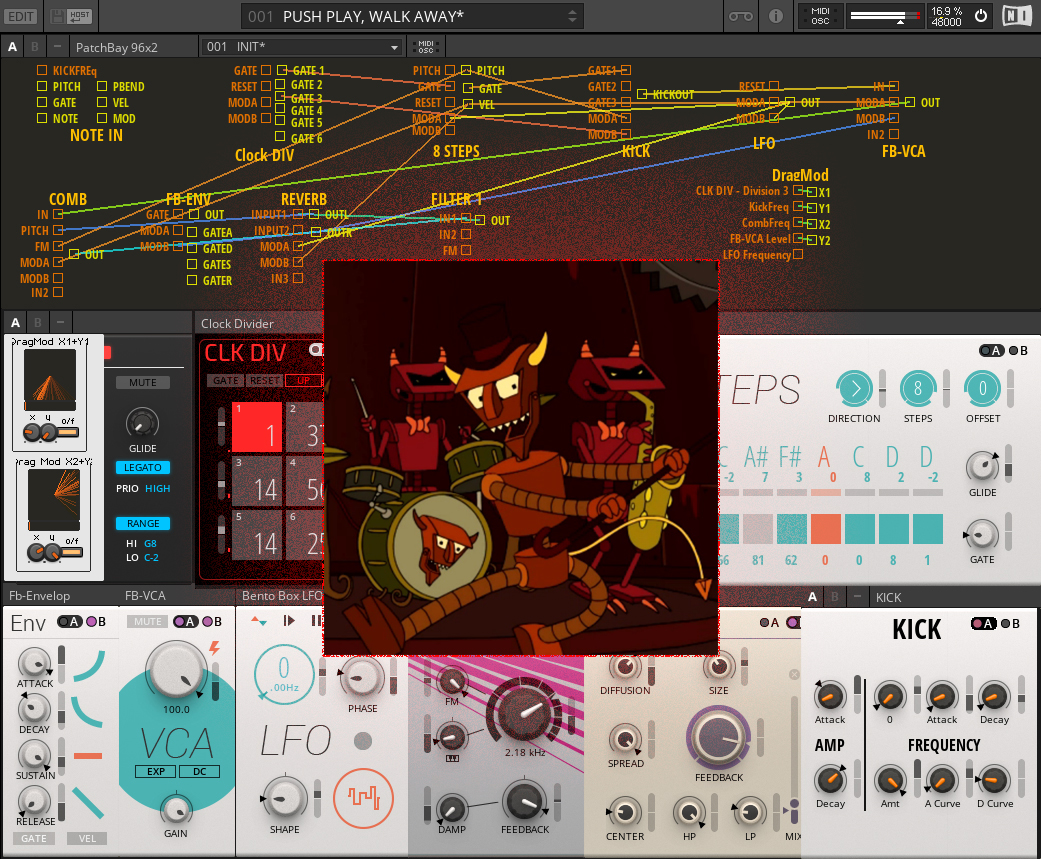The width and height of the screenshot is (1041, 859).
Task: Click the preset name PUSH PLAY, WALK AWAY field
Action: [412, 16]
